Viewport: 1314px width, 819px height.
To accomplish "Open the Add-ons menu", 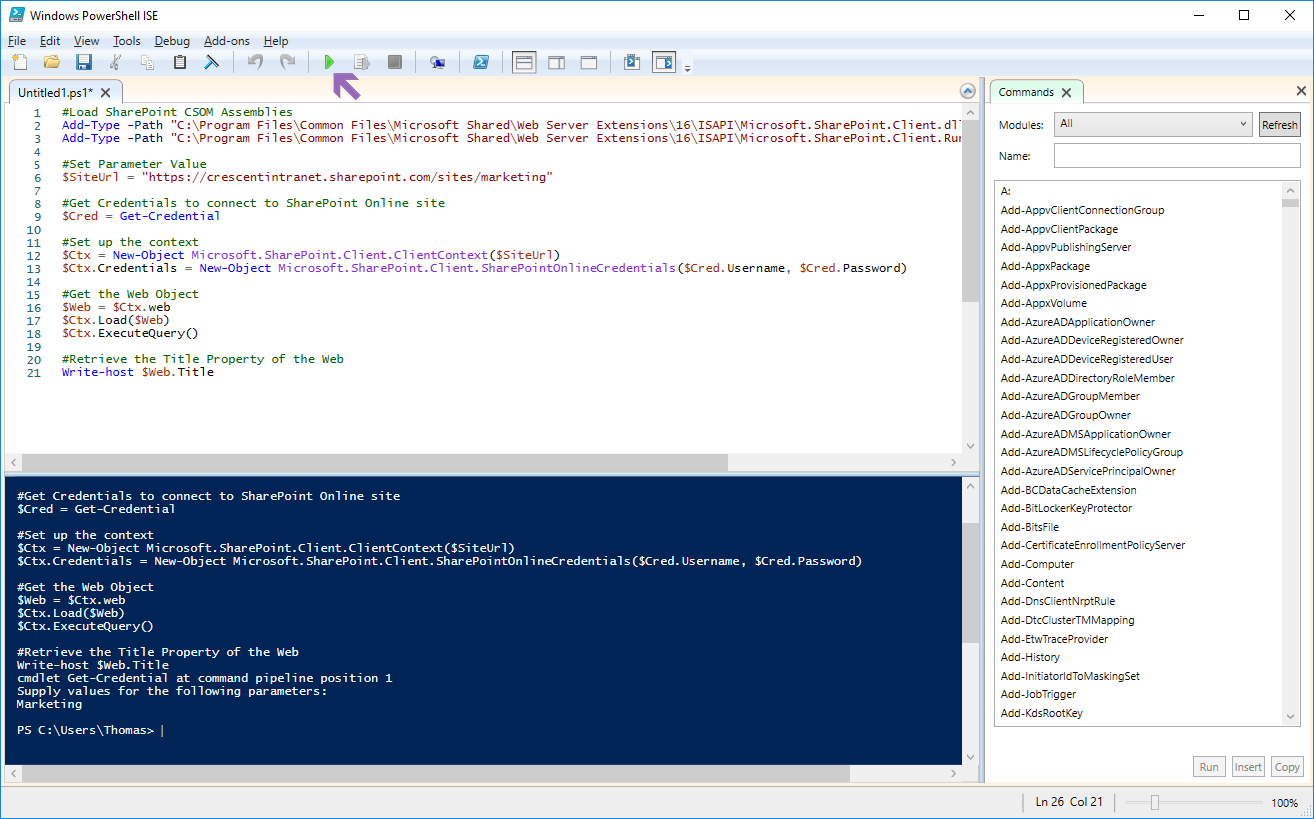I will pos(226,41).
